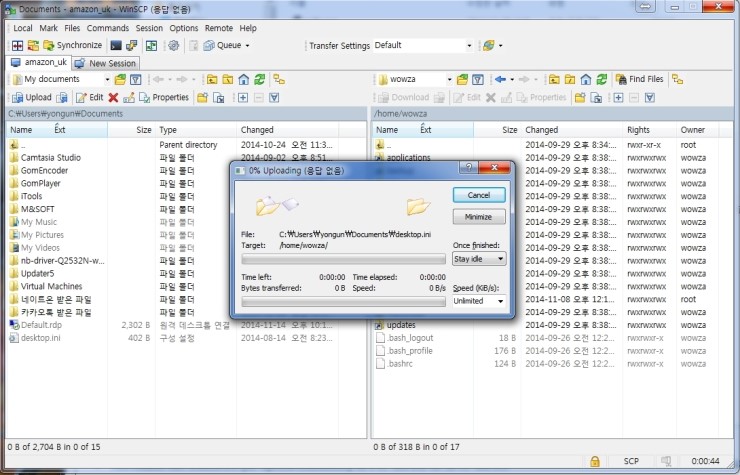Click the Transfer Settings presets icon
The image size is (740, 475).
click(x=488, y=46)
